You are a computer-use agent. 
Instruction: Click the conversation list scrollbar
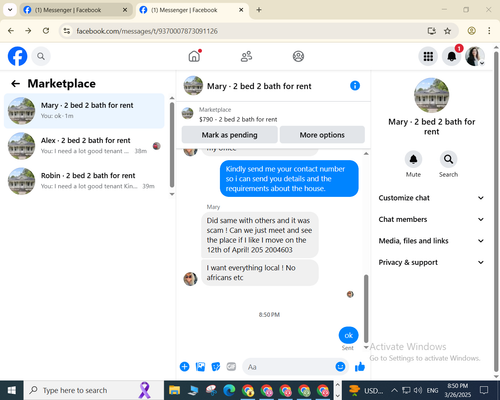tap(172, 145)
